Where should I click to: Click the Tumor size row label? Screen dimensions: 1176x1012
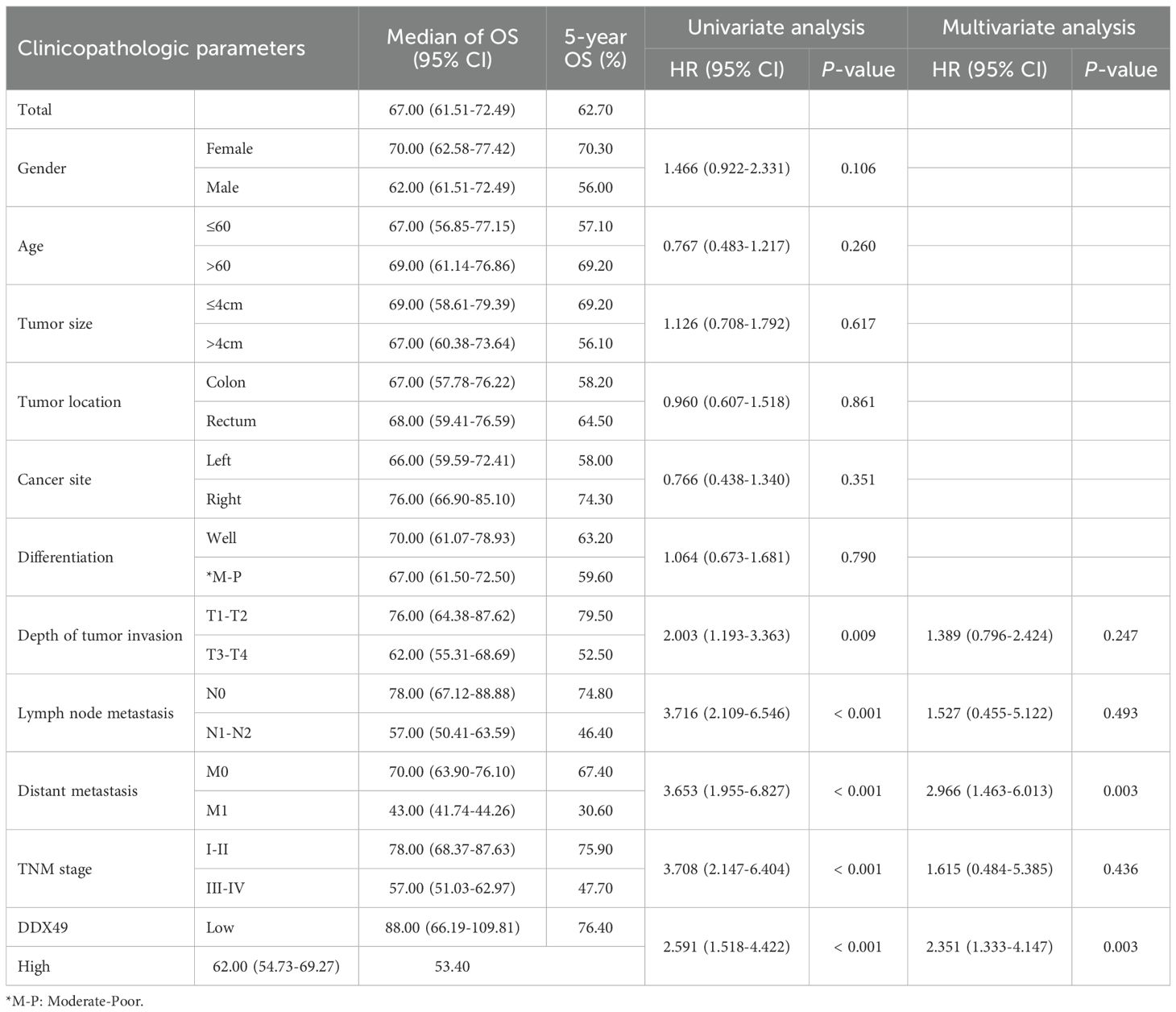pos(55,324)
